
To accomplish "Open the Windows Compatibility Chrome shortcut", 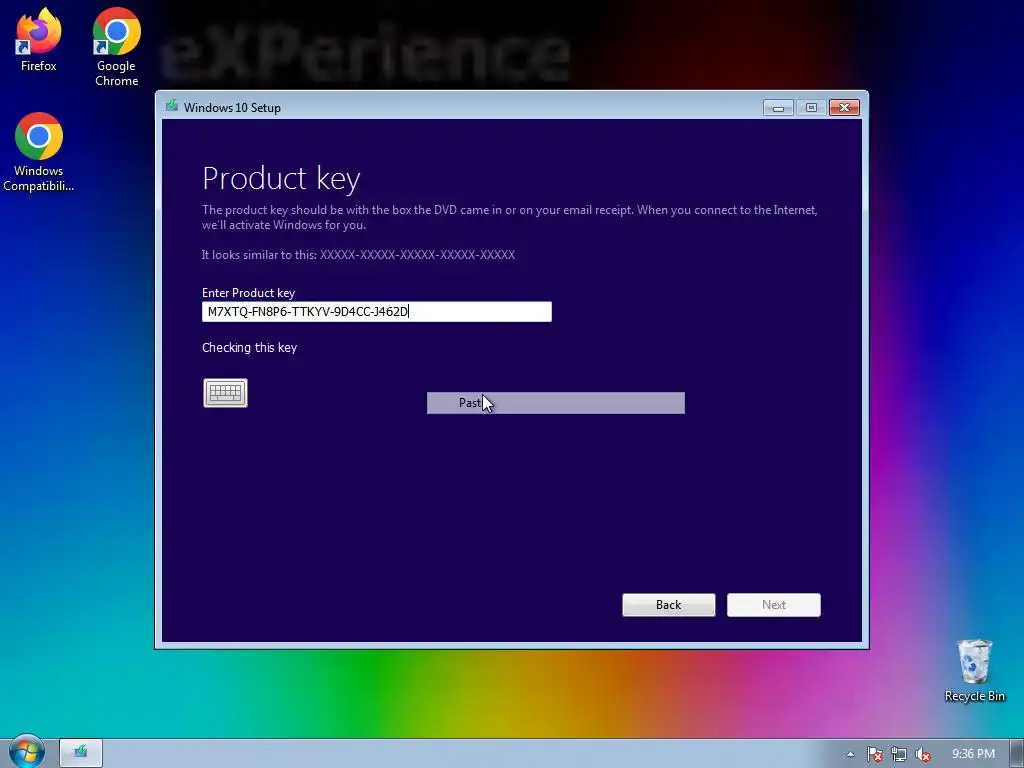I will tap(39, 152).
